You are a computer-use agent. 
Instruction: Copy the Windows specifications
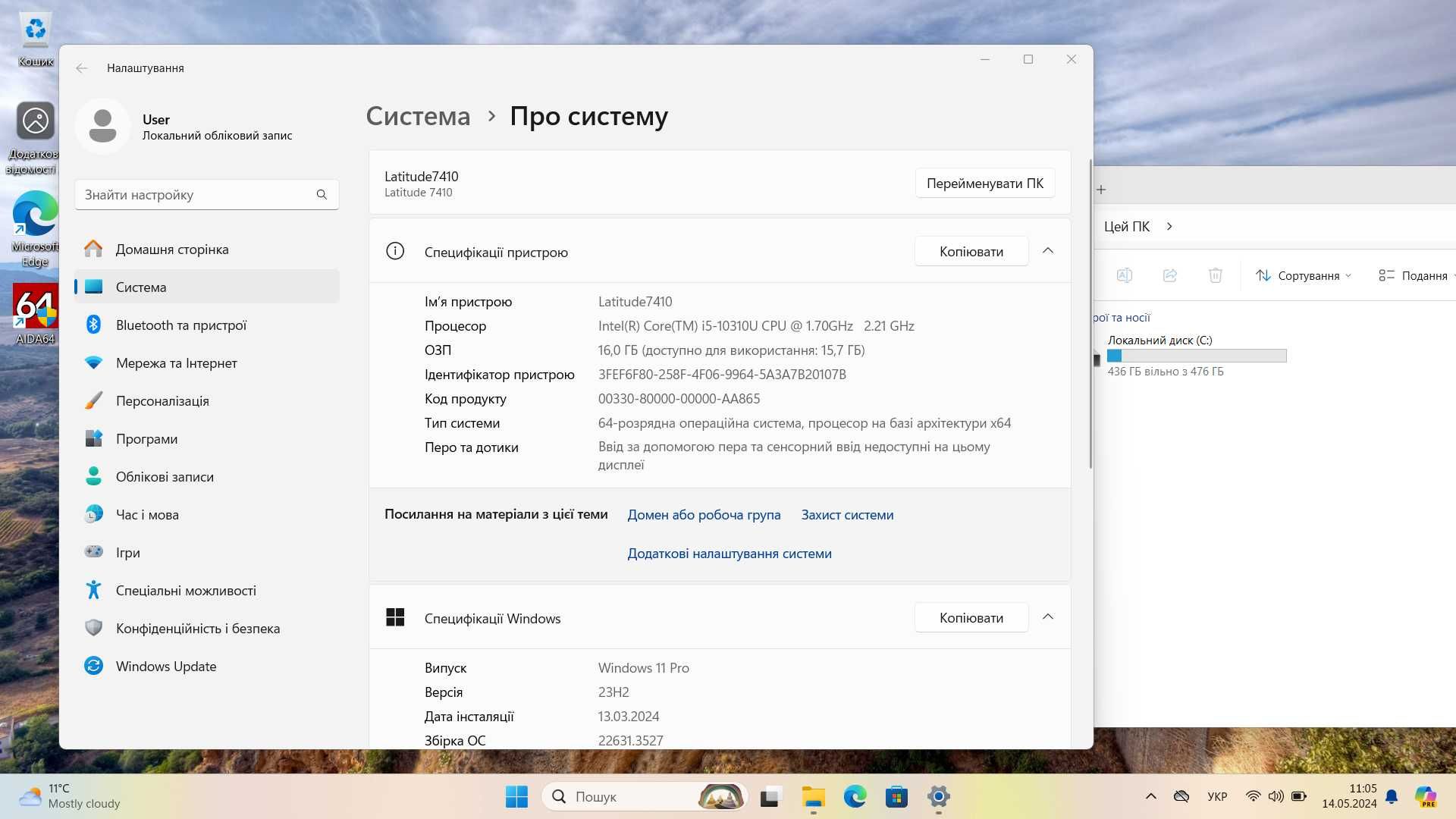pos(971,617)
